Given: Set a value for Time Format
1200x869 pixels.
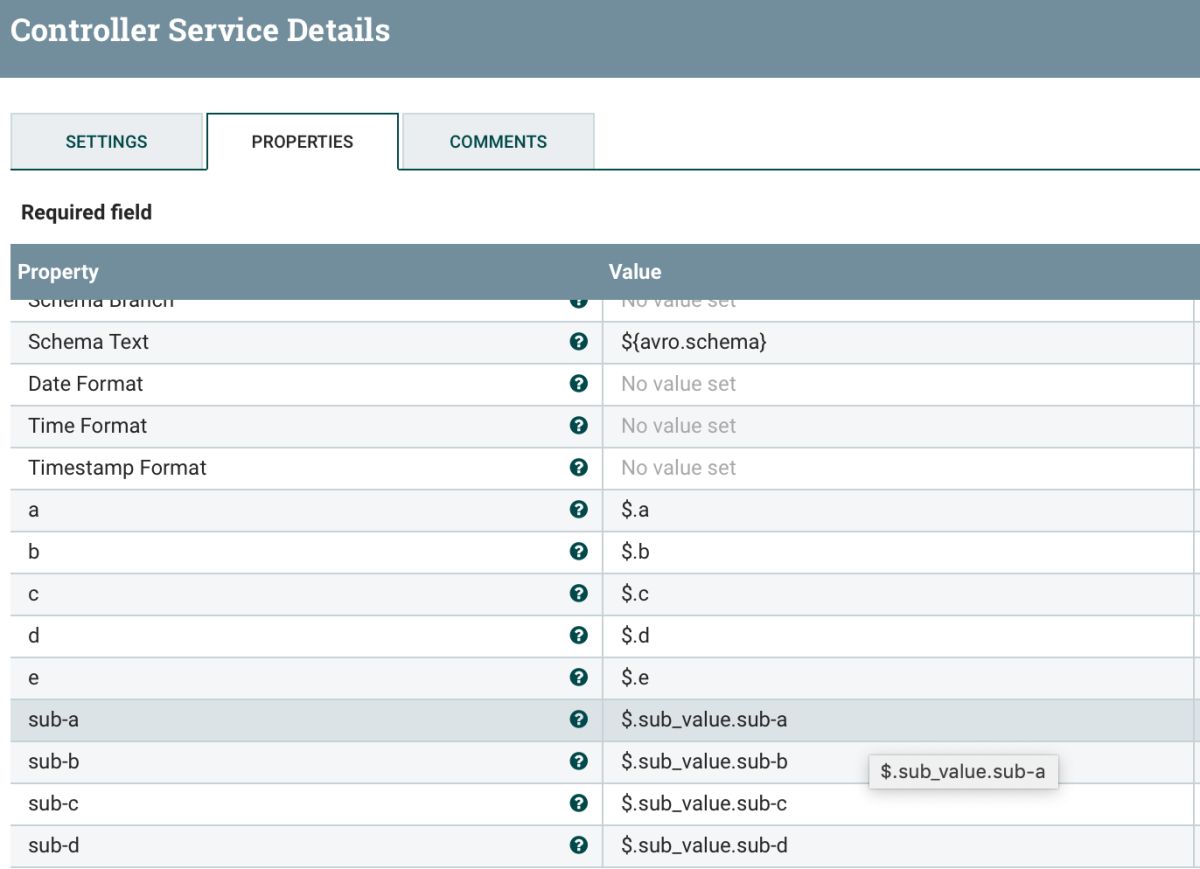Looking at the screenshot, I should pyautogui.click(x=898, y=426).
